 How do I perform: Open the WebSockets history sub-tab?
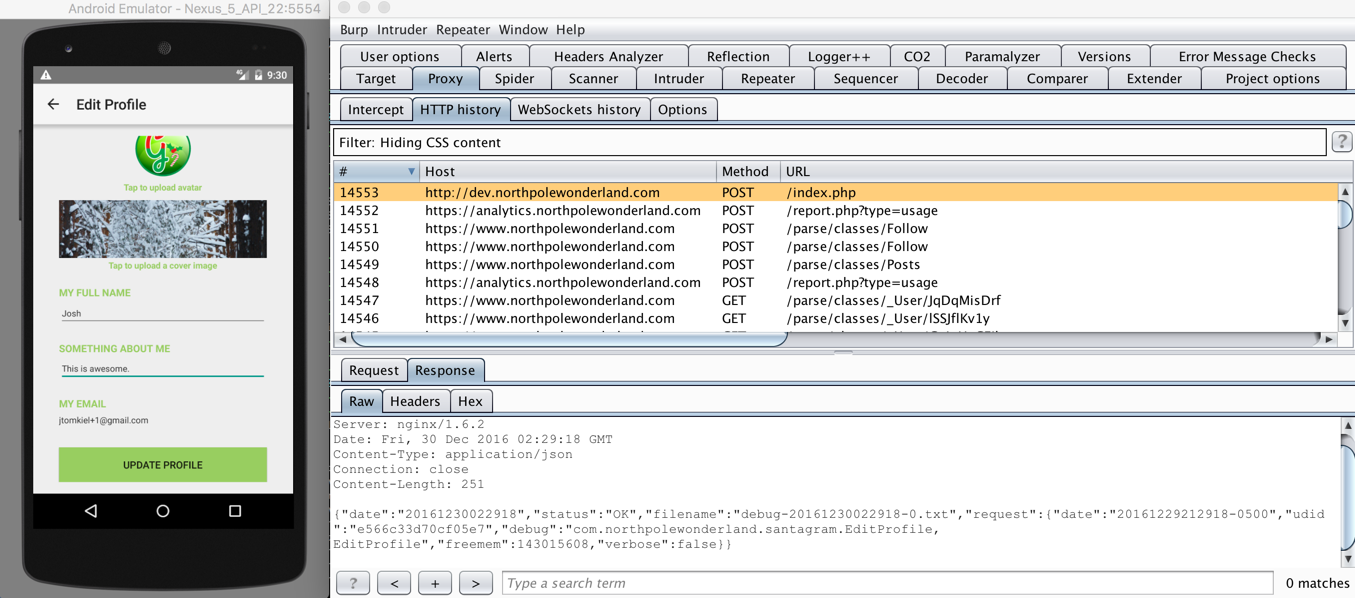coord(580,110)
